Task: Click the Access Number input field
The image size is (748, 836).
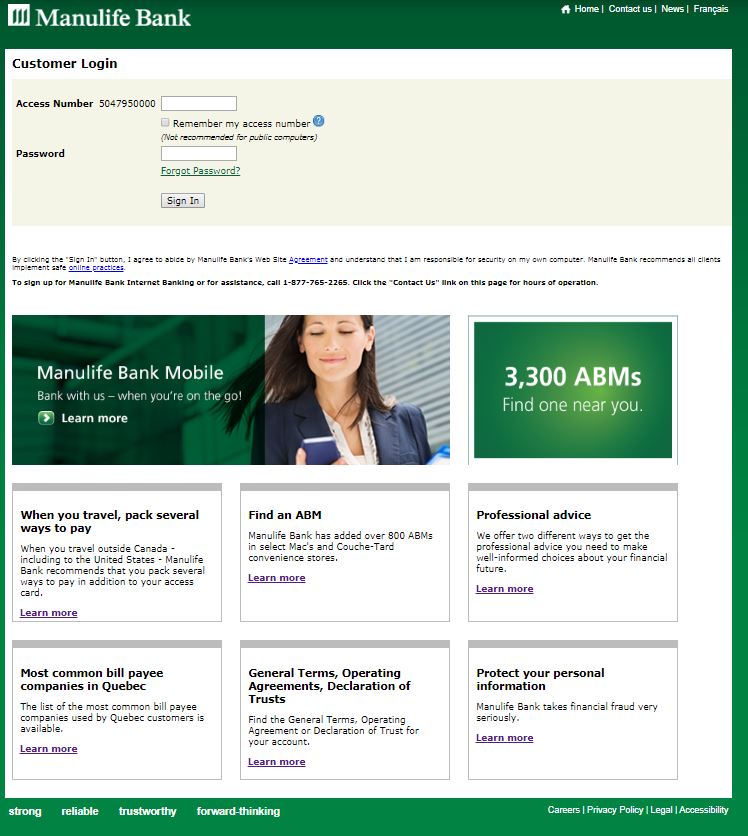Action: pyautogui.click(x=199, y=103)
